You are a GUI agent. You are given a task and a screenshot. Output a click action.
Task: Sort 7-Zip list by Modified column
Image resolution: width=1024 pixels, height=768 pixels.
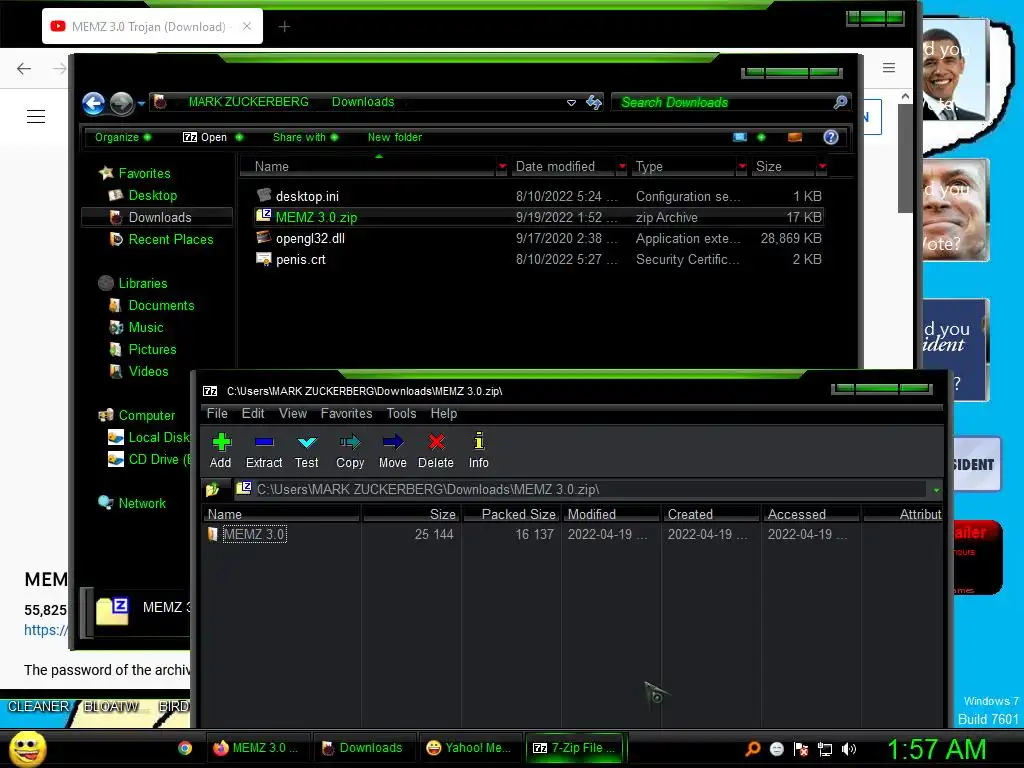click(611, 515)
